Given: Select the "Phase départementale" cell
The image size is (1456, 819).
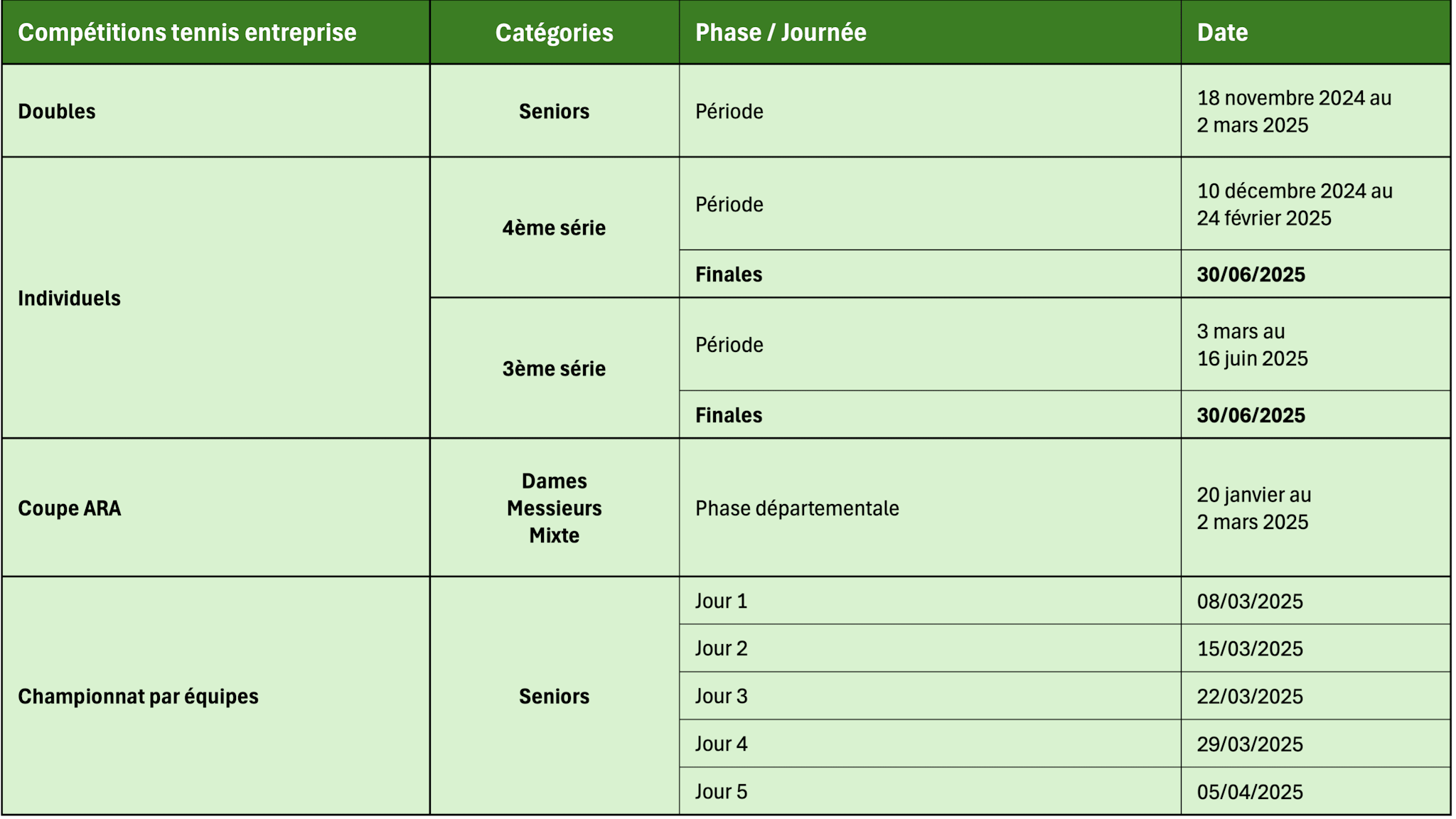Looking at the screenshot, I should [x=797, y=508].
